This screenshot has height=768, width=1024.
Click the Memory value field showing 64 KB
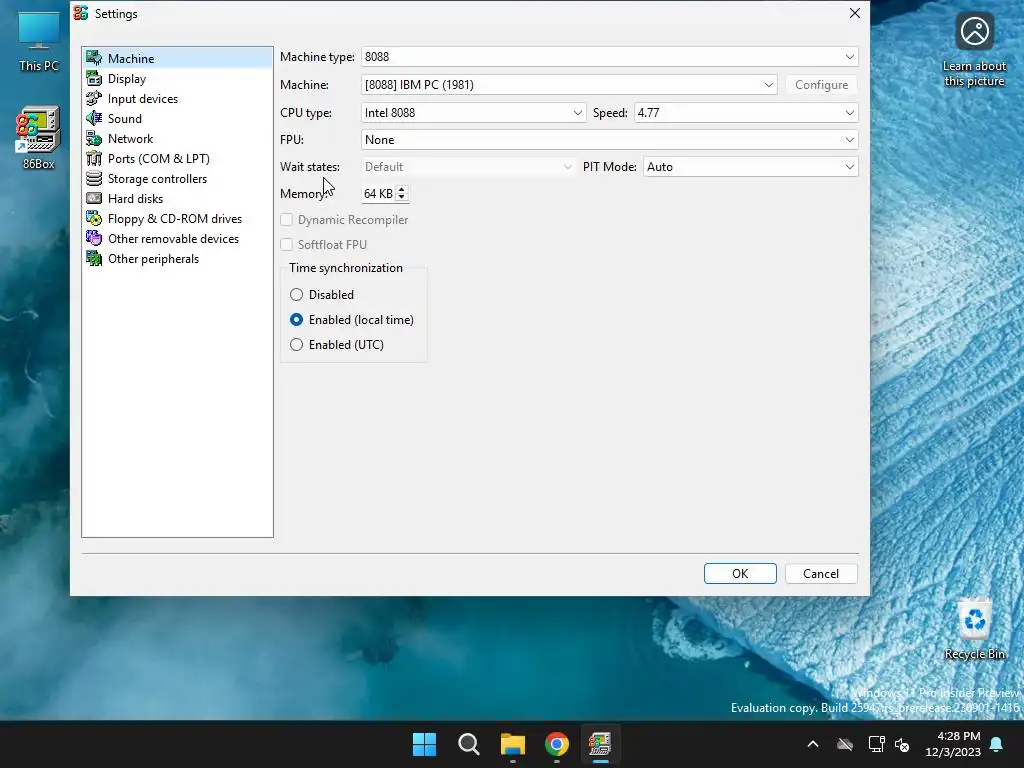pyautogui.click(x=378, y=193)
